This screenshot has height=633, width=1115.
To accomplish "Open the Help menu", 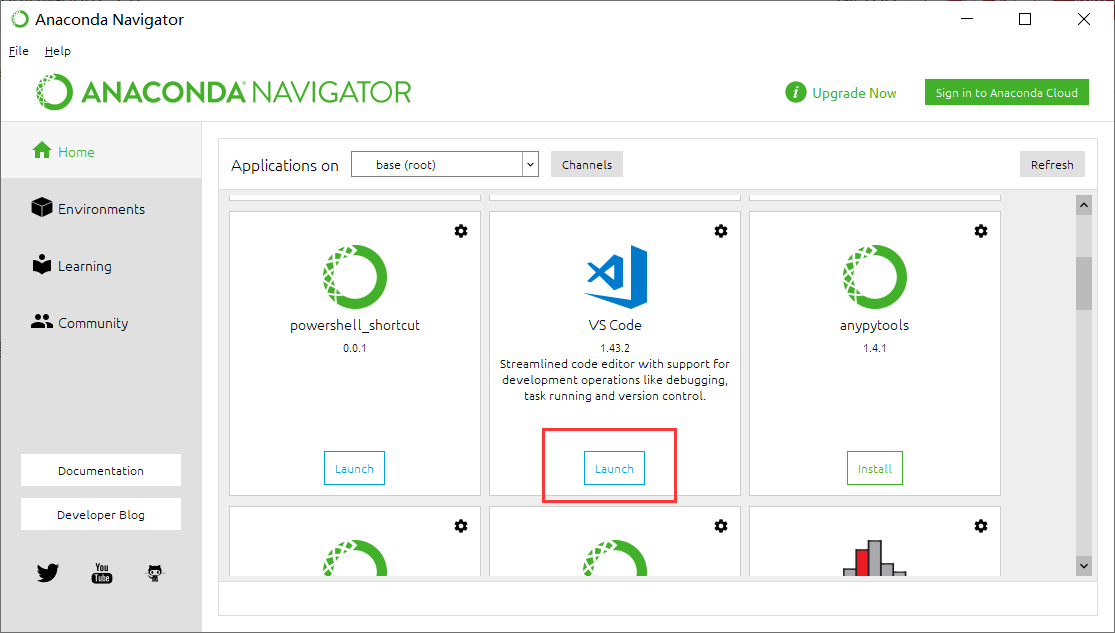I will click(x=57, y=50).
